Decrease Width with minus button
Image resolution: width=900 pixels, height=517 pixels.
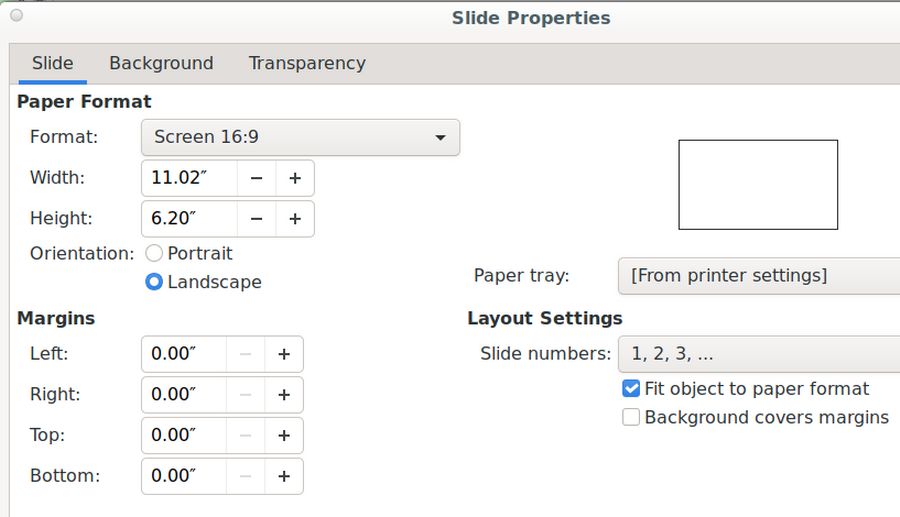click(257, 178)
